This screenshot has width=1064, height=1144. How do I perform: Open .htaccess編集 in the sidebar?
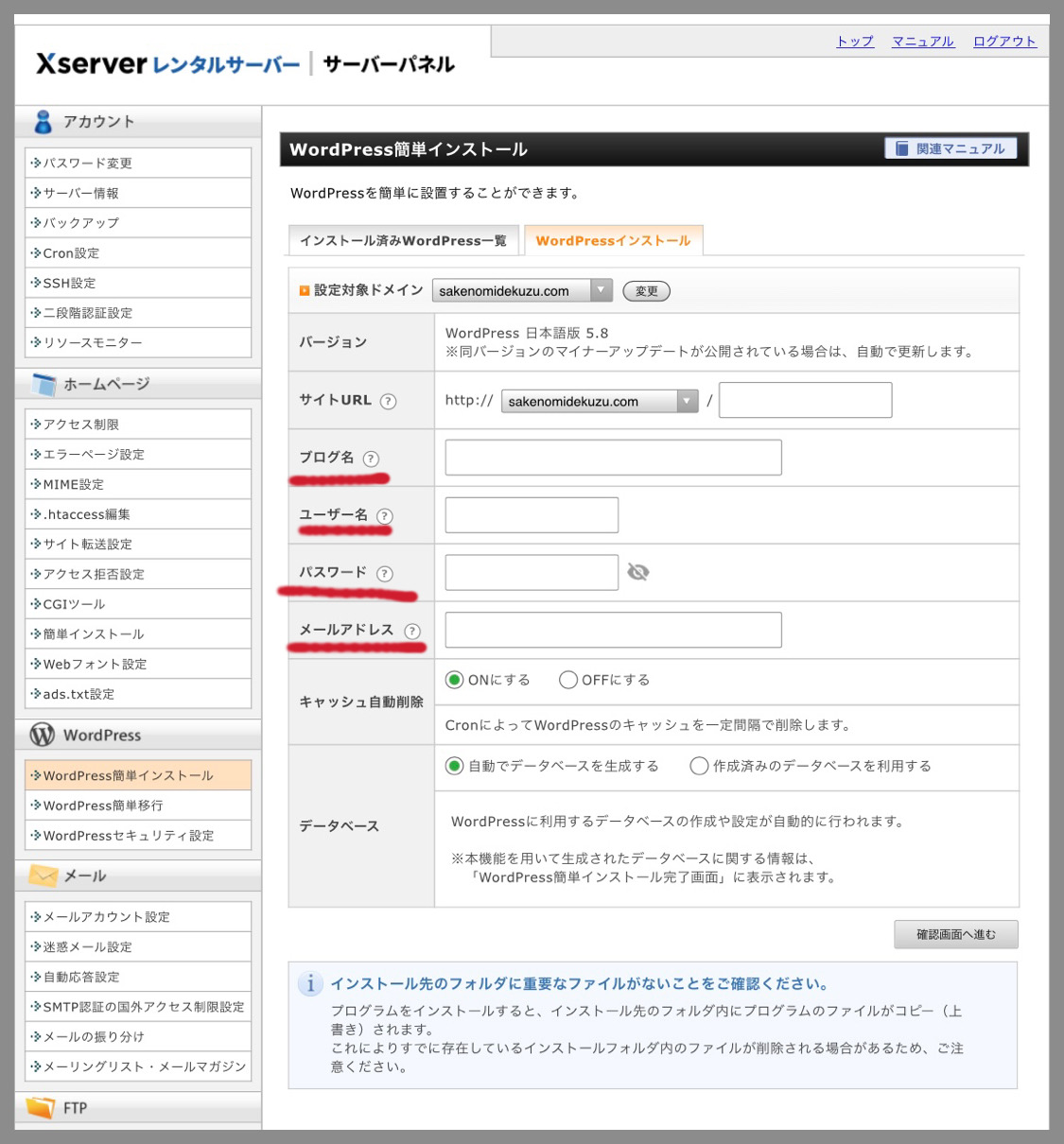click(x=138, y=514)
